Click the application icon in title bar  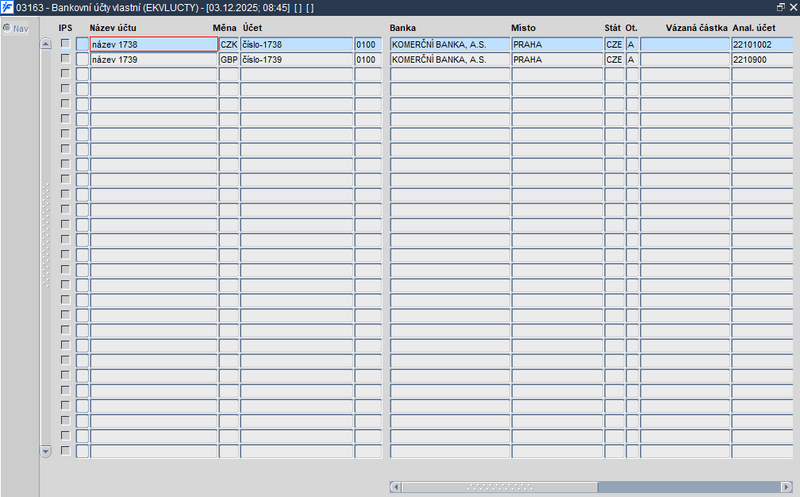[x=7, y=7]
